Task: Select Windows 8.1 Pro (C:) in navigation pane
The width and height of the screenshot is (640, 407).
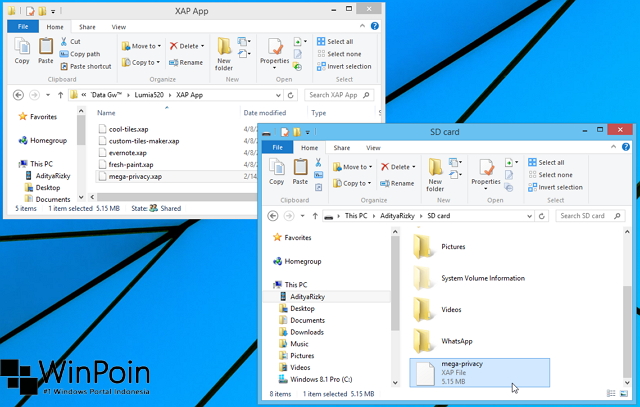Action: tap(321, 380)
